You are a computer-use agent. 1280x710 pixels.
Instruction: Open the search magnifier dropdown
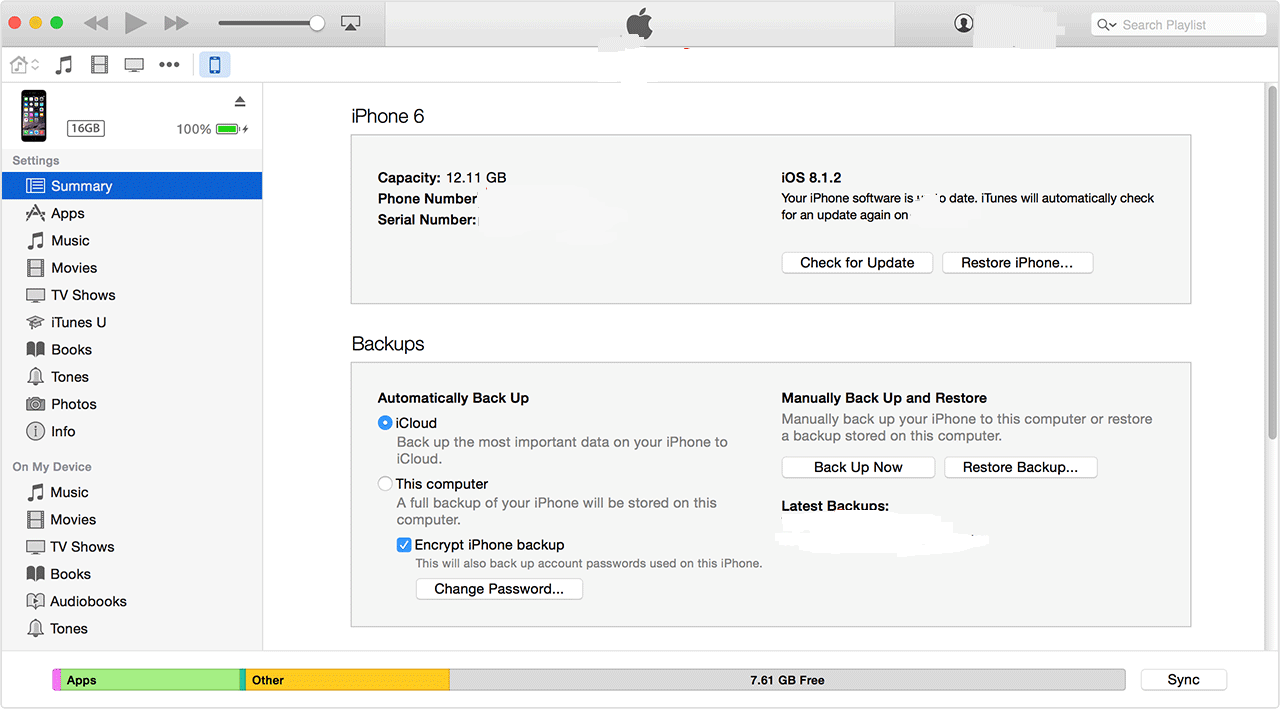1106,25
